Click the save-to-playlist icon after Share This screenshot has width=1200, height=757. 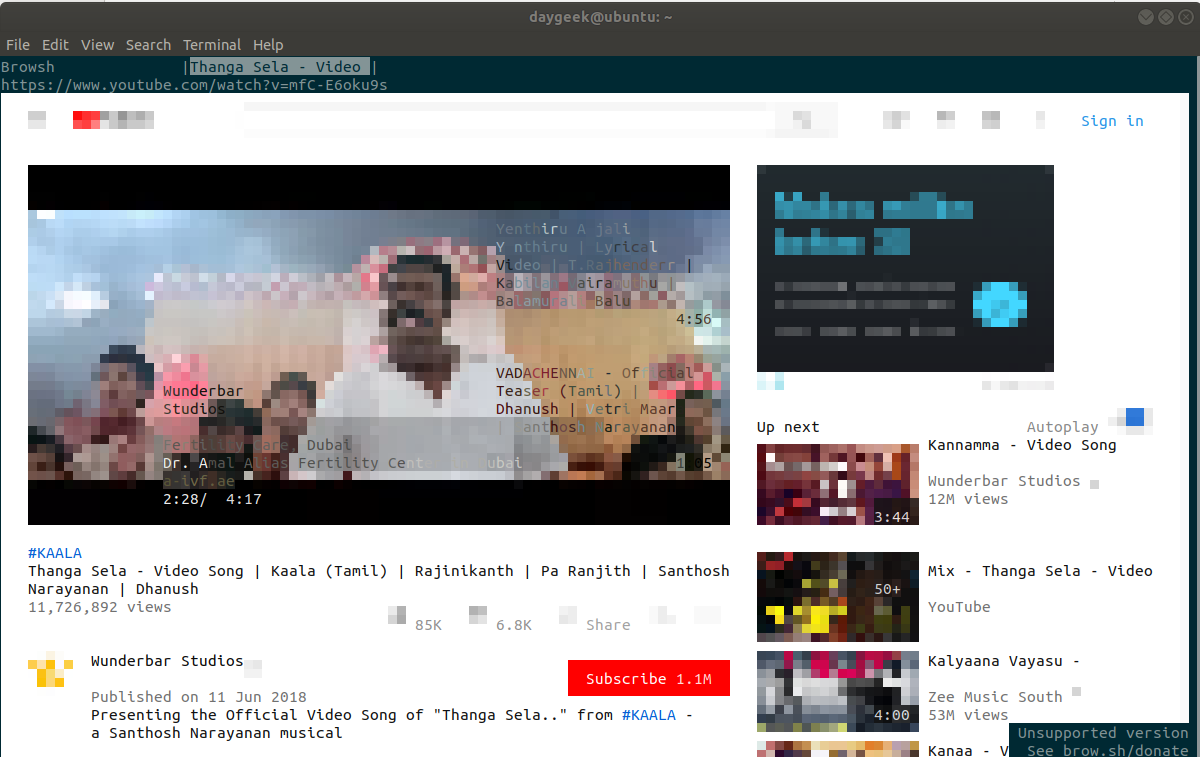pyautogui.click(x=662, y=615)
